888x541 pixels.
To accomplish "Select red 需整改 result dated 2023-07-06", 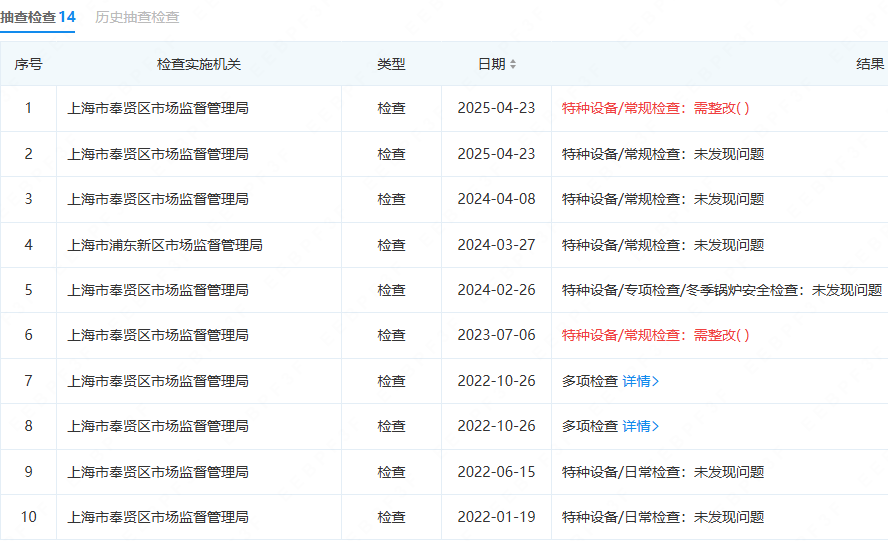I will [655, 335].
